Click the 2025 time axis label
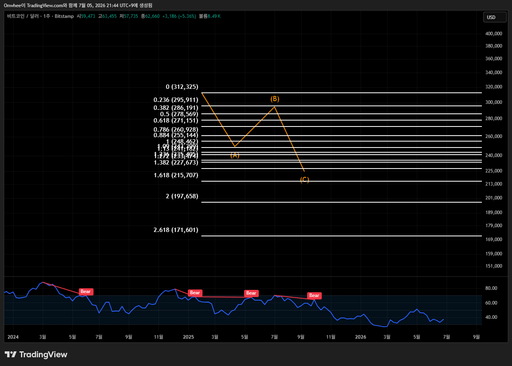 click(x=188, y=337)
